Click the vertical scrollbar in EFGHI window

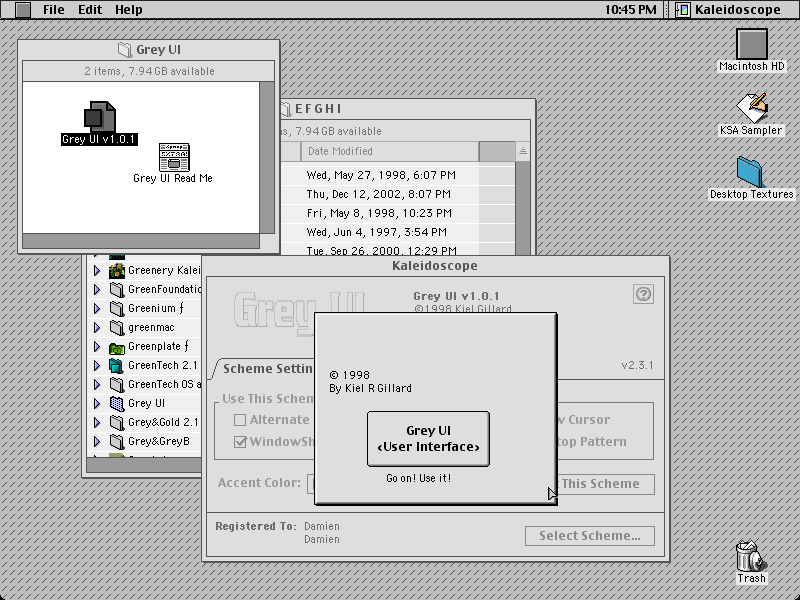(x=522, y=208)
